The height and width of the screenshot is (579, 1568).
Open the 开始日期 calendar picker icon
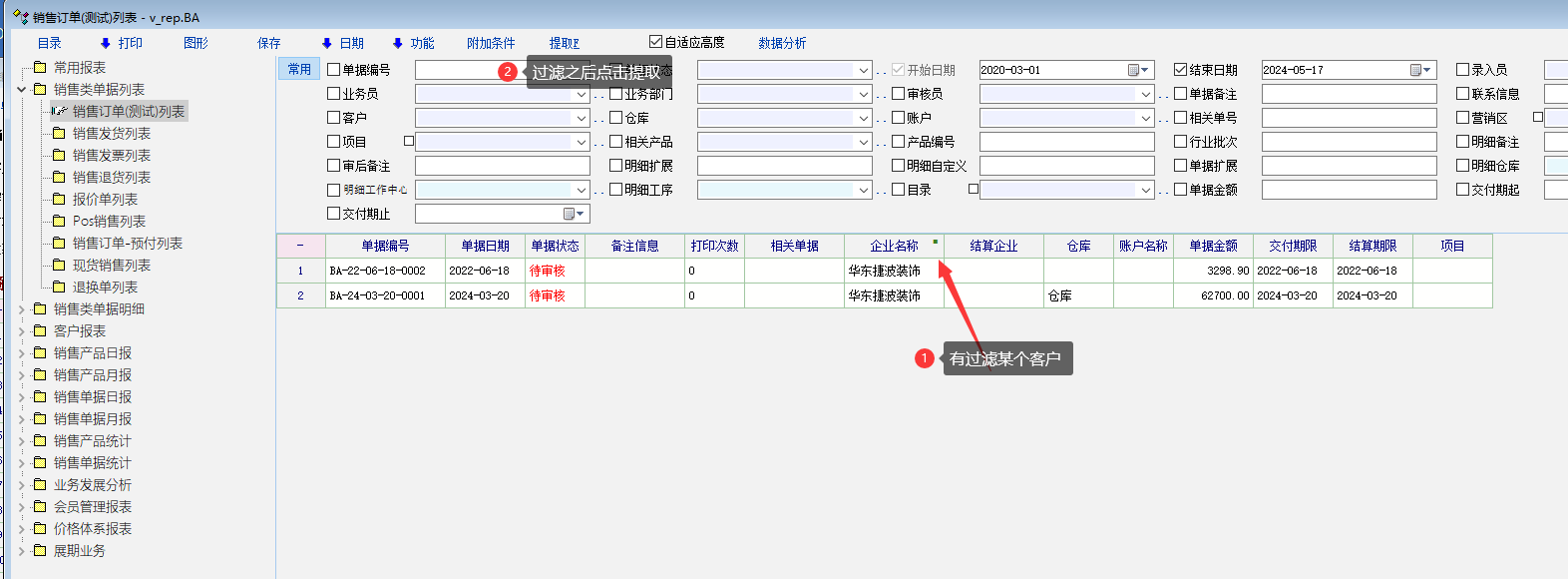1134,70
